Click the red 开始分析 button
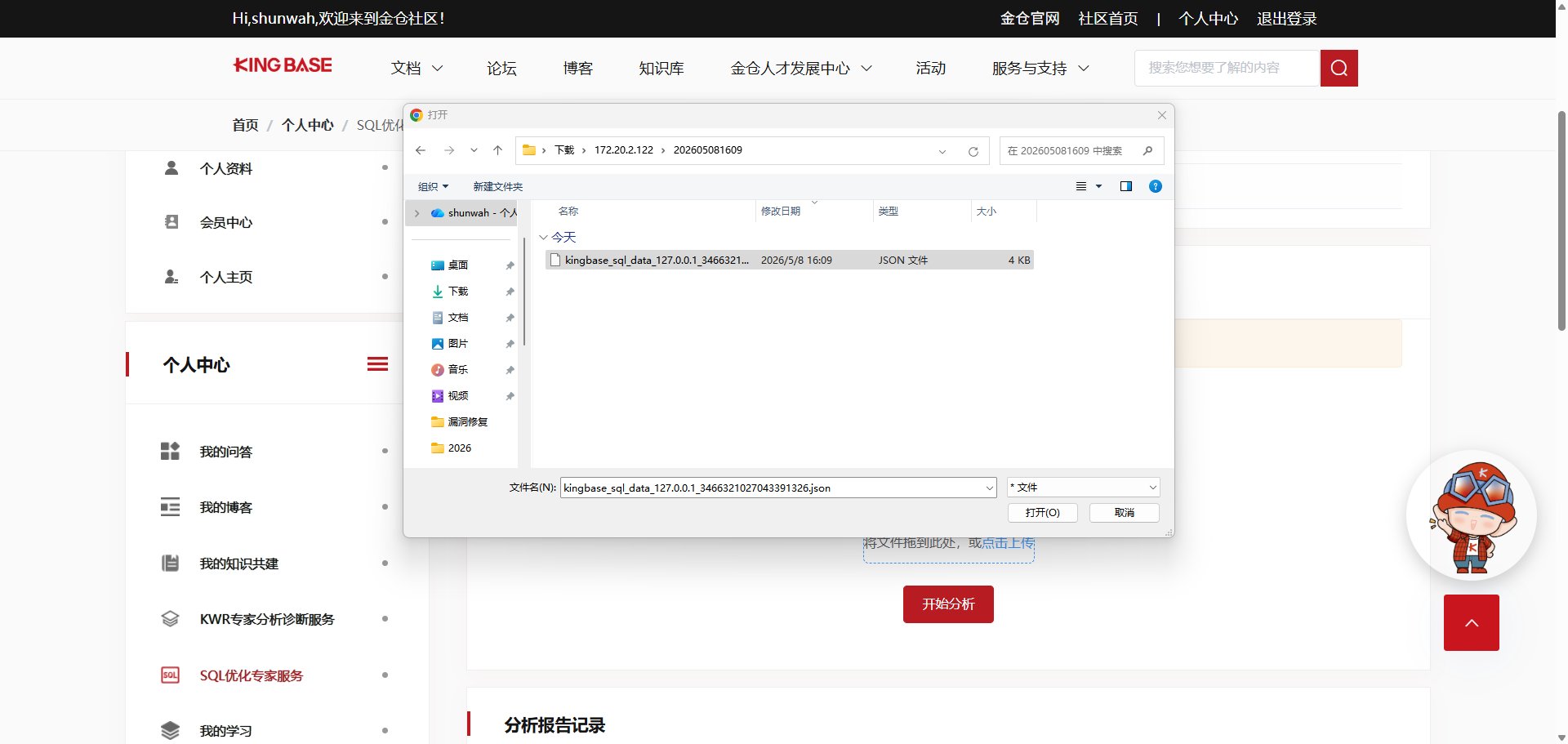 click(948, 604)
